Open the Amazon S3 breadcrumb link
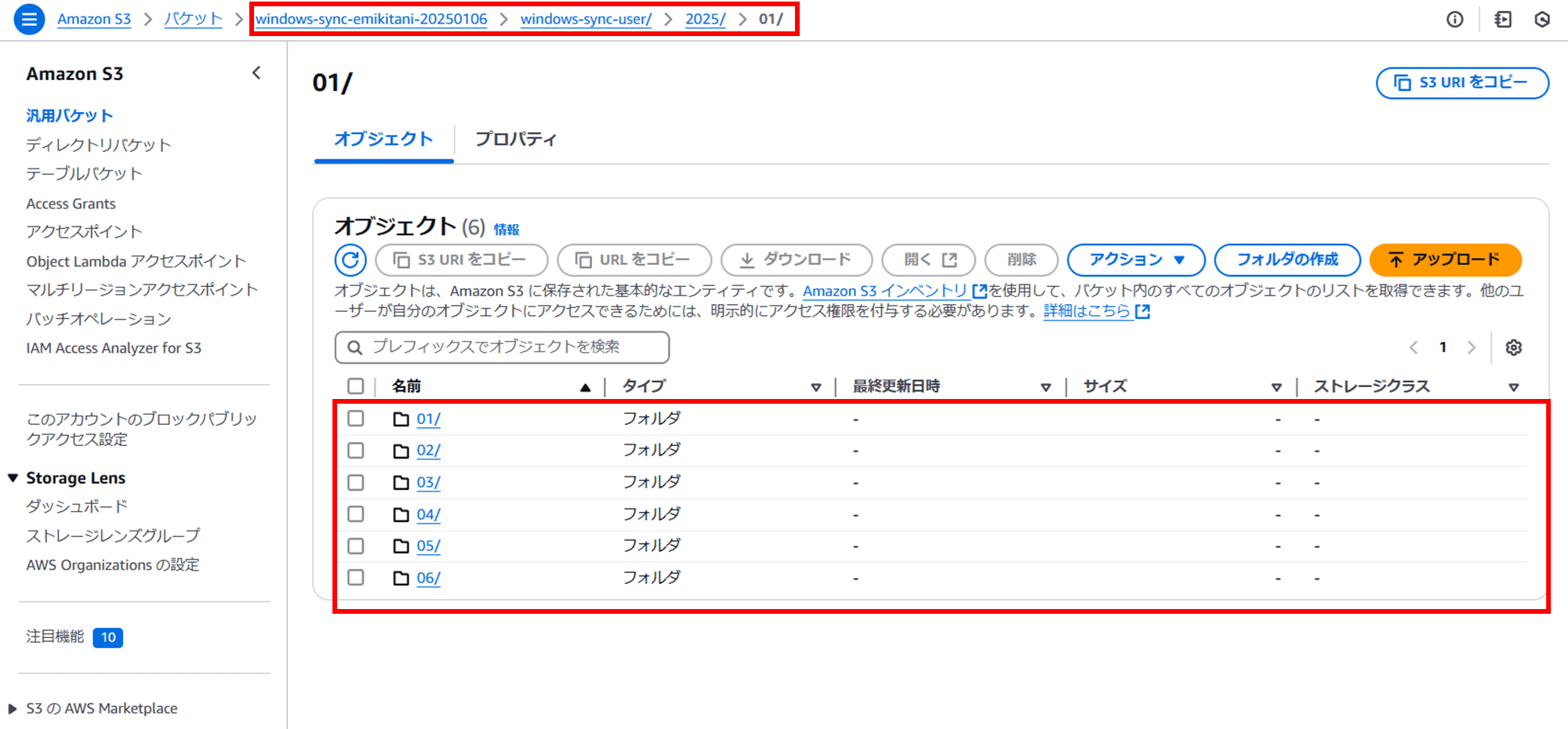1568x729 pixels. (94, 19)
